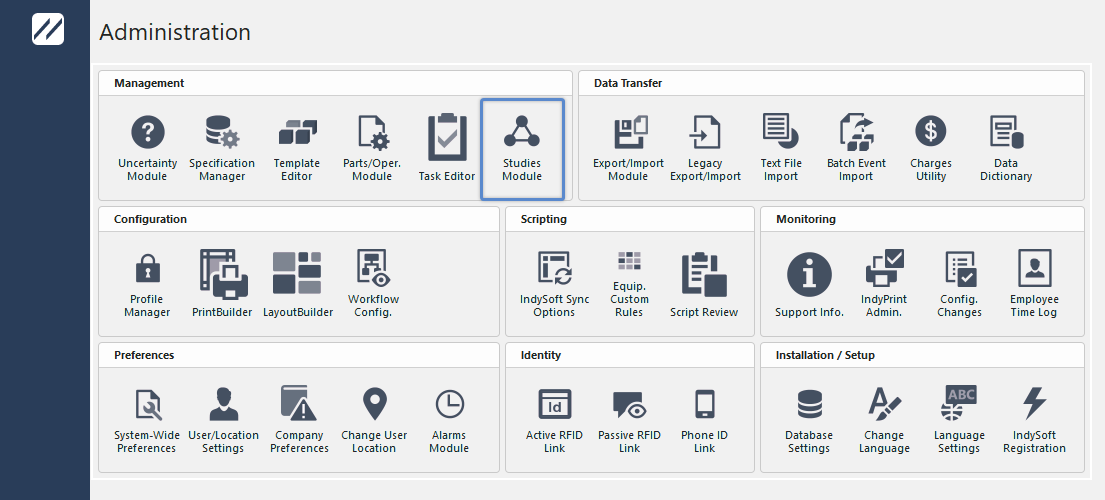Image resolution: width=1105 pixels, height=500 pixels.
Task: Click the Identity section header
Action: click(541, 355)
